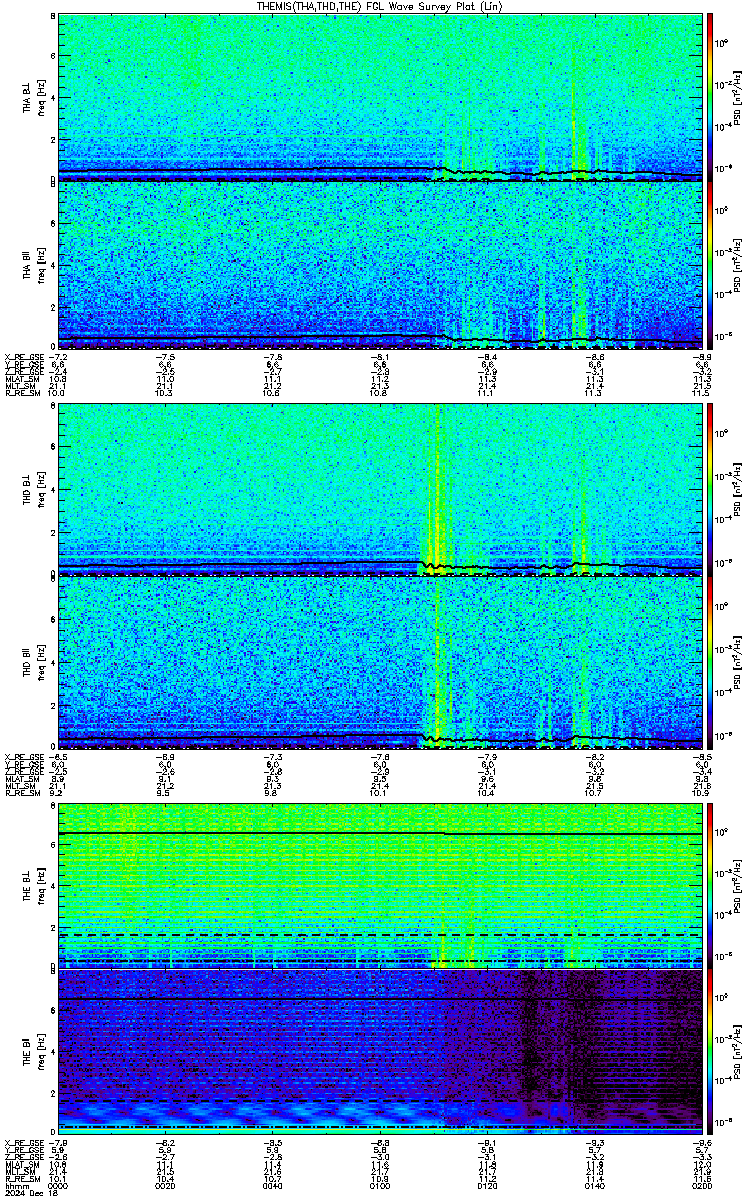Click the X_RE_GSE value -9.3
Viewport: 750px width, 1200px height.
coord(594,1143)
